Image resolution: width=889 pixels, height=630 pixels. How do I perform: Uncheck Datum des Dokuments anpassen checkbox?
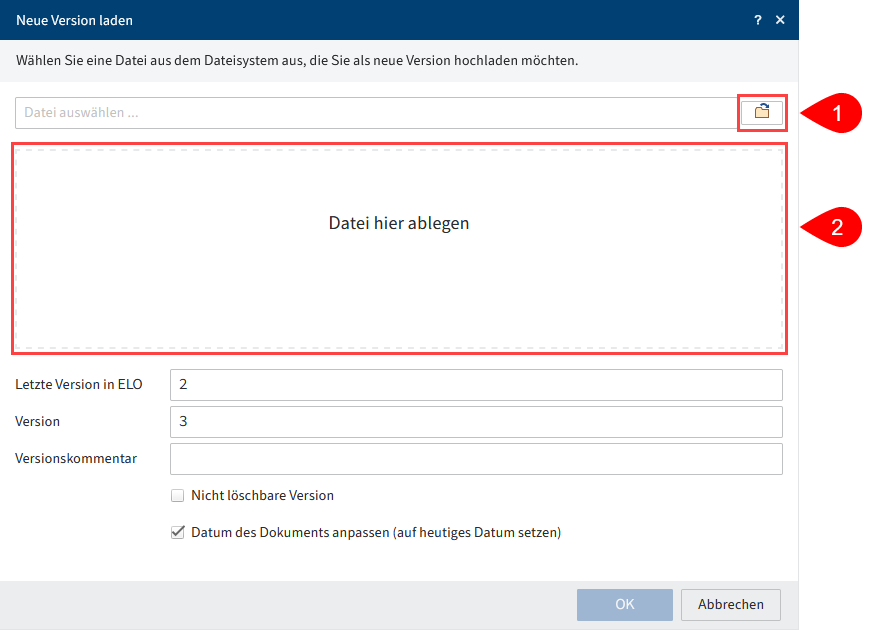(x=177, y=532)
